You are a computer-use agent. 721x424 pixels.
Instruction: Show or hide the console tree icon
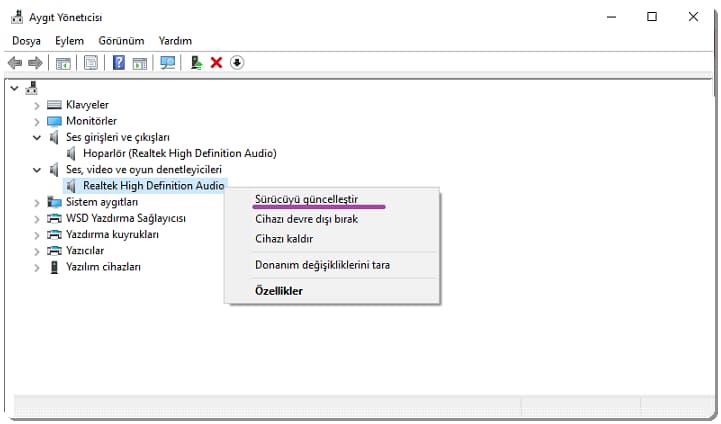coord(63,63)
